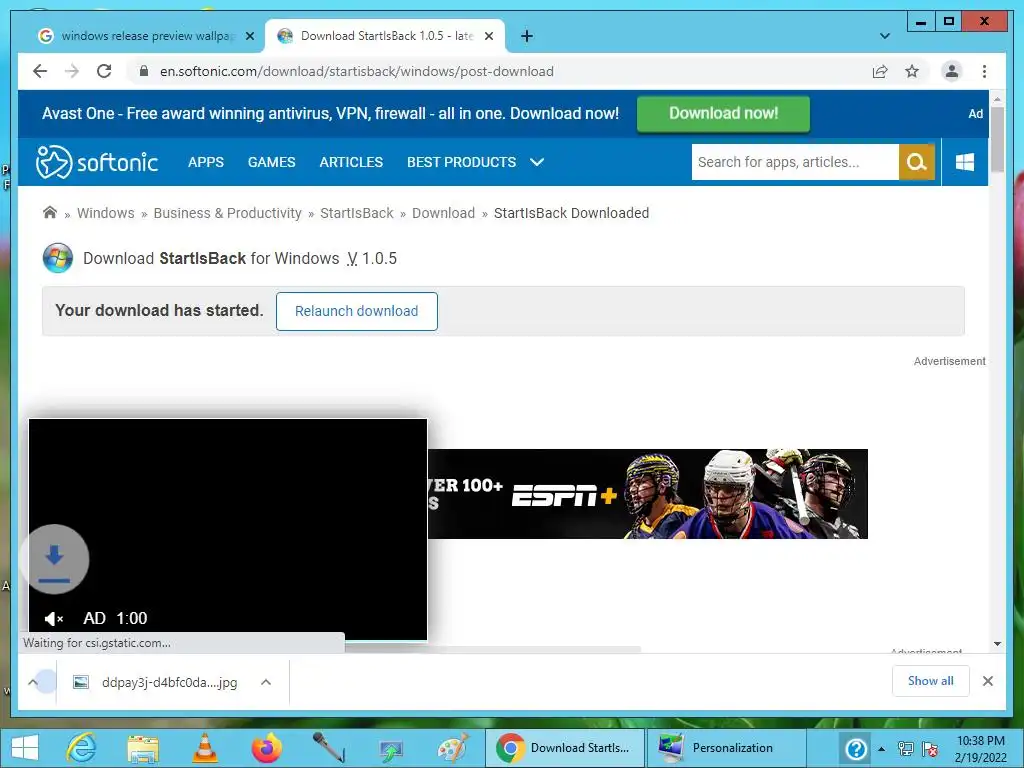Open the monitor arrow taskbar icon

pos(391,750)
